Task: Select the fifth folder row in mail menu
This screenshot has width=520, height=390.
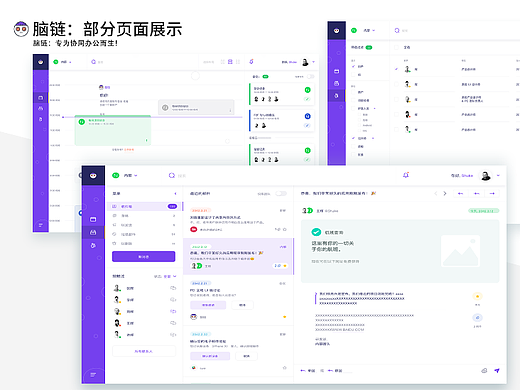Action: coord(145,244)
